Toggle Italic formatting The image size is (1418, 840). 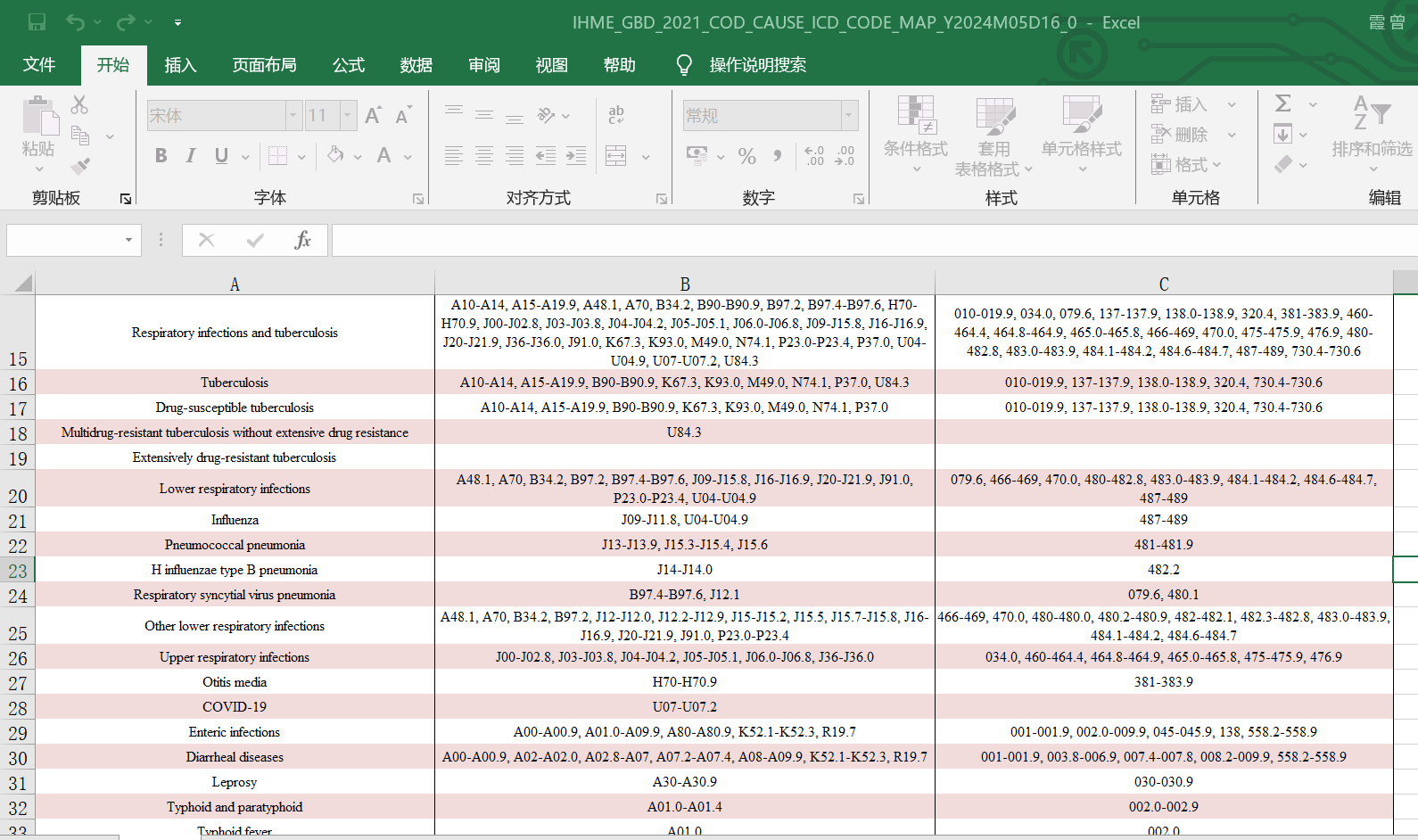pyautogui.click(x=191, y=156)
